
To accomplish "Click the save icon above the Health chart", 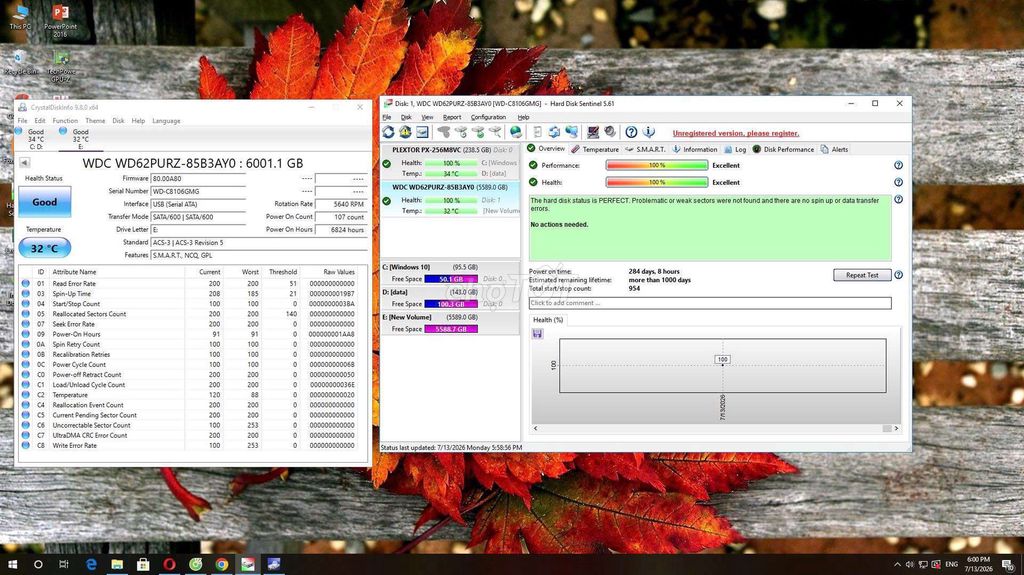I will (537, 334).
